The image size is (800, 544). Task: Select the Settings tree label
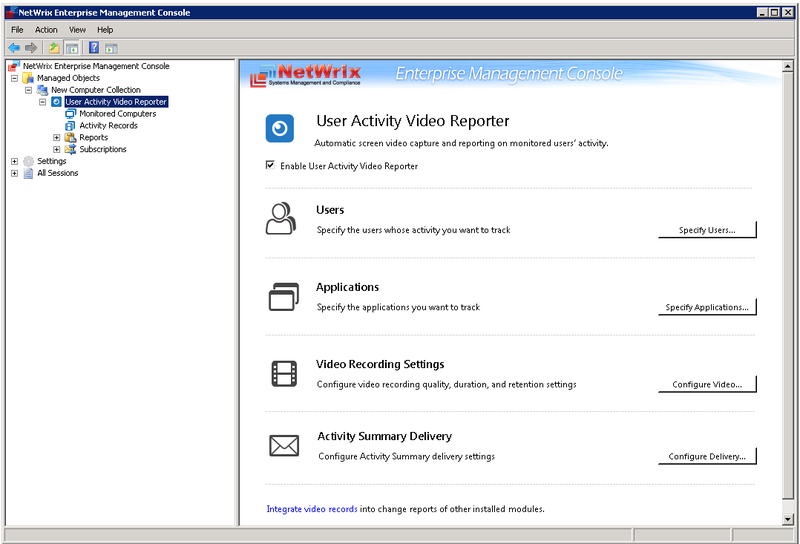(x=52, y=161)
